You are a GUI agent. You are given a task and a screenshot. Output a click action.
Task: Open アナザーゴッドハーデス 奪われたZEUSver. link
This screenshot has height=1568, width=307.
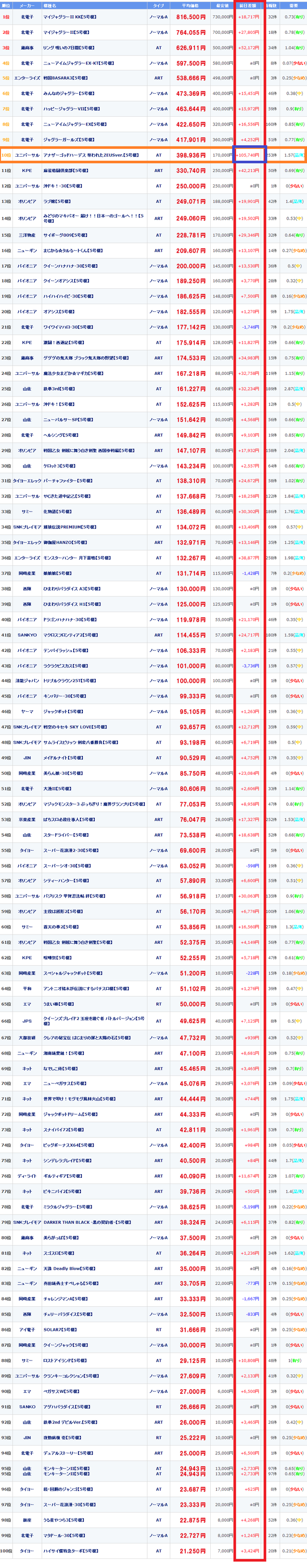91,155
